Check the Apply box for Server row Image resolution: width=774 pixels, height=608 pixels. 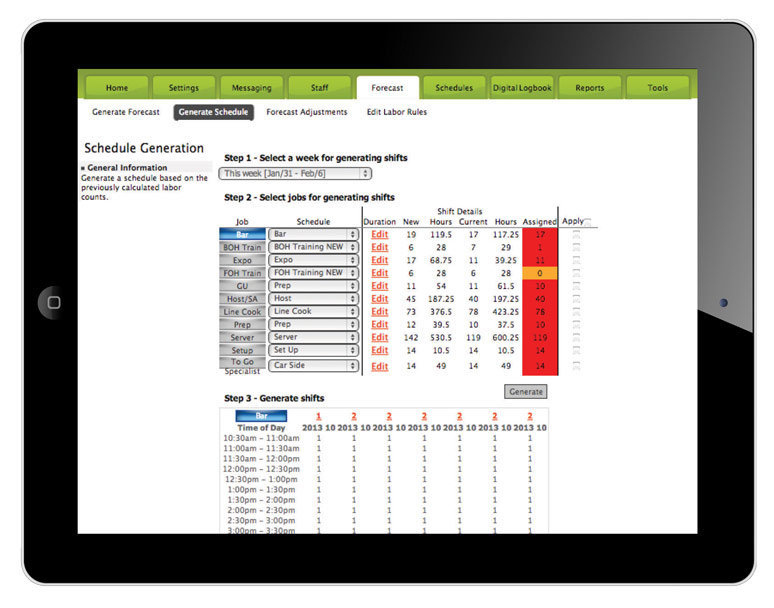[577, 338]
